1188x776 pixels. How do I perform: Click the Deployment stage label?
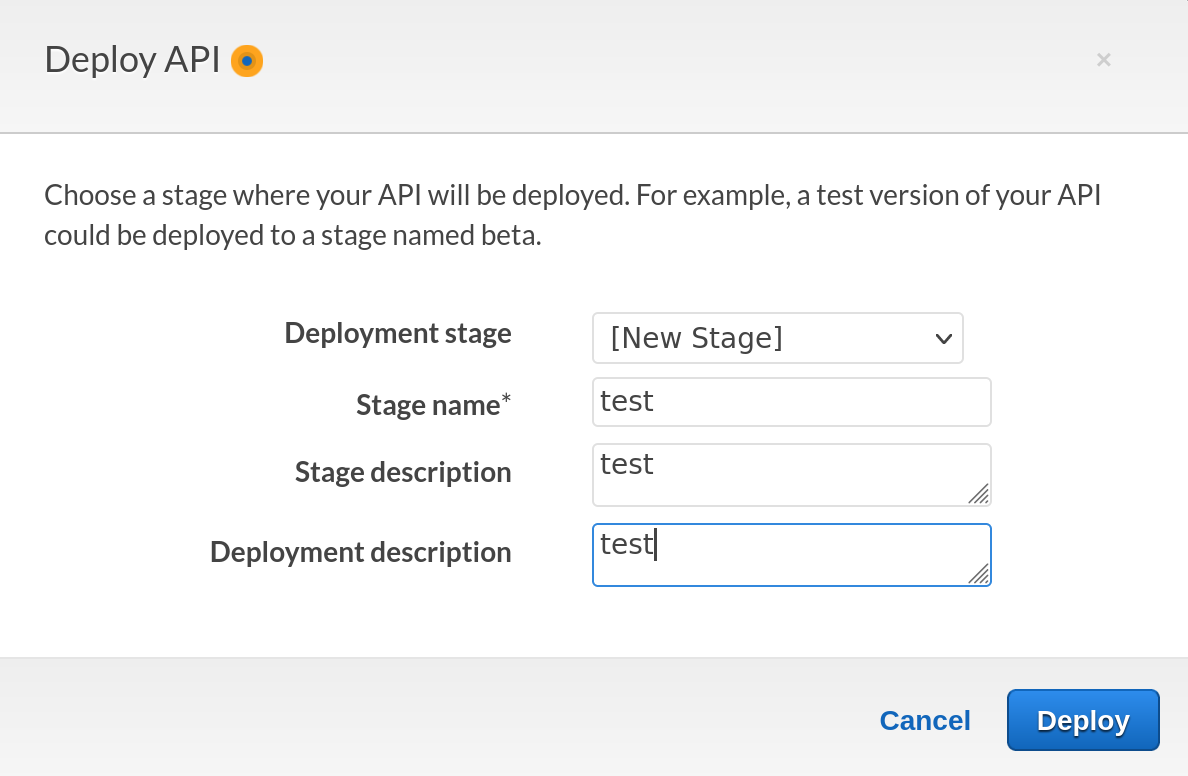click(x=397, y=333)
